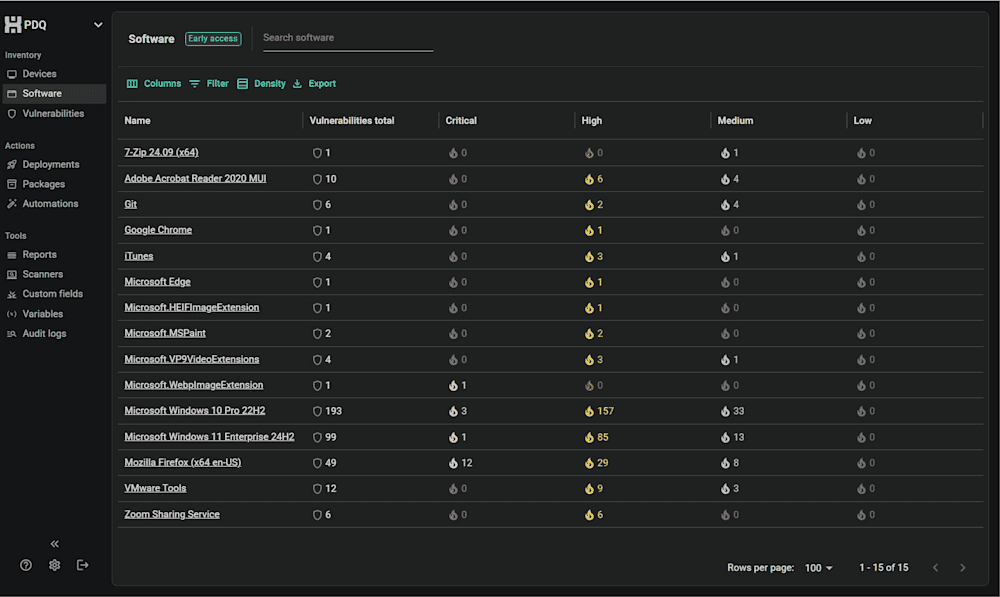Open Microsoft.HEIFImageExtension link
Screen dimensions: 1000x597
(x=191, y=307)
